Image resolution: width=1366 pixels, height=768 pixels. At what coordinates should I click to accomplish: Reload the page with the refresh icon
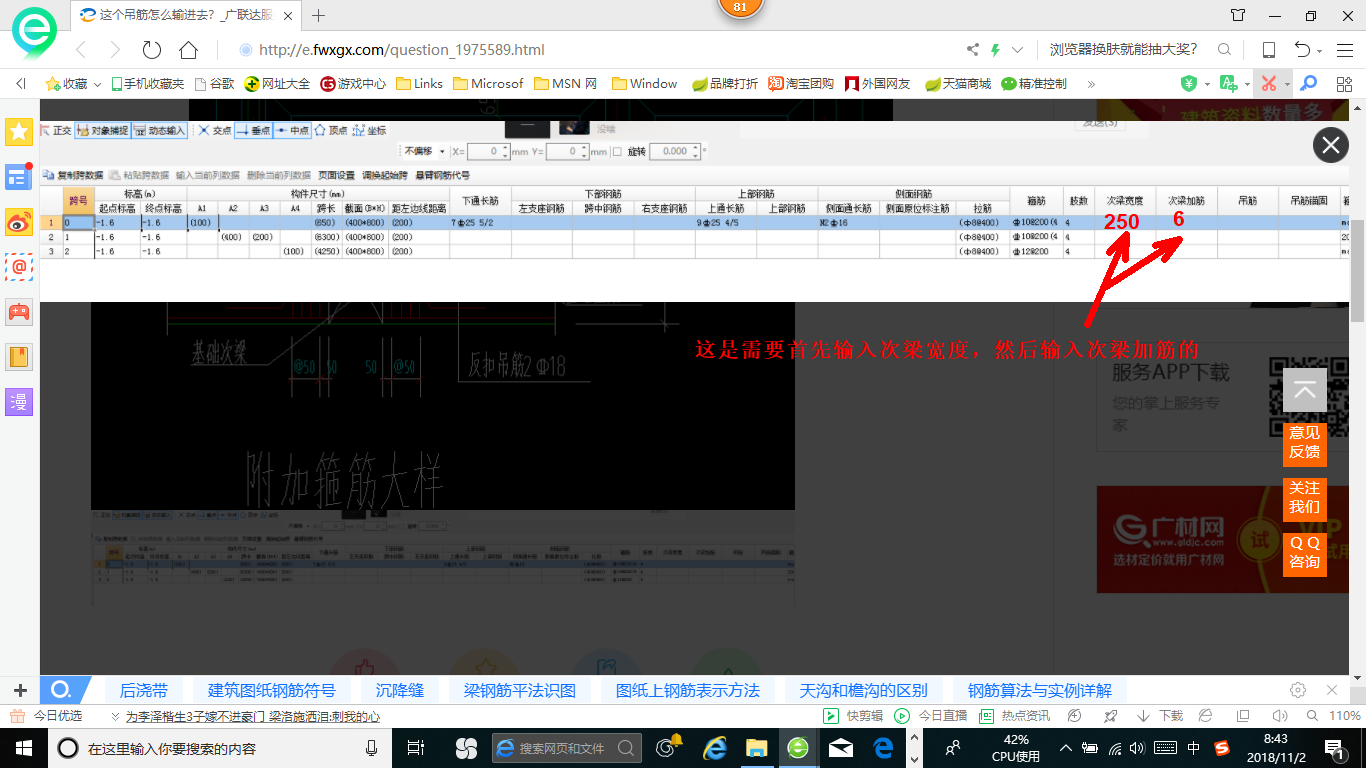(152, 50)
